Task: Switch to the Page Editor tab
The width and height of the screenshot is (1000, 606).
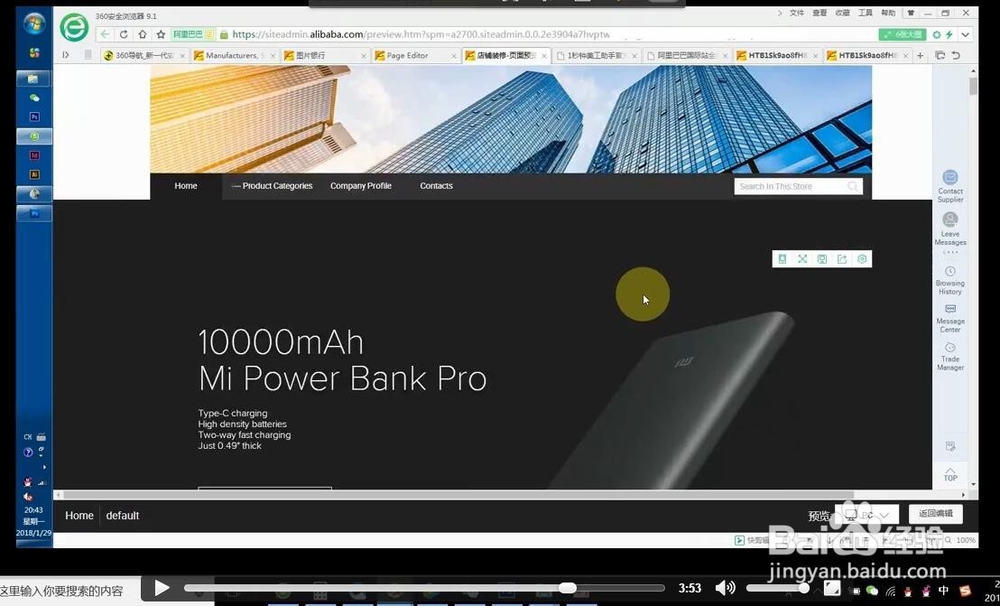Action: [x=415, y=55]
